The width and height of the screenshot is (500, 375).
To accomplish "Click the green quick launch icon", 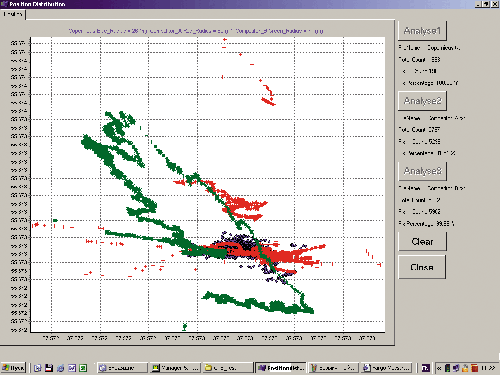I will tap(83, 368).
